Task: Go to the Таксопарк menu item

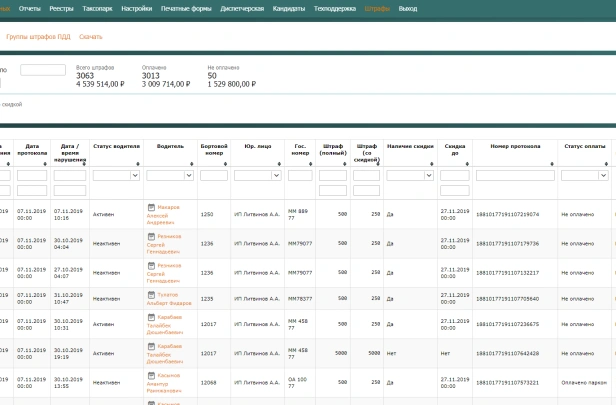Action: coord(97,7)
